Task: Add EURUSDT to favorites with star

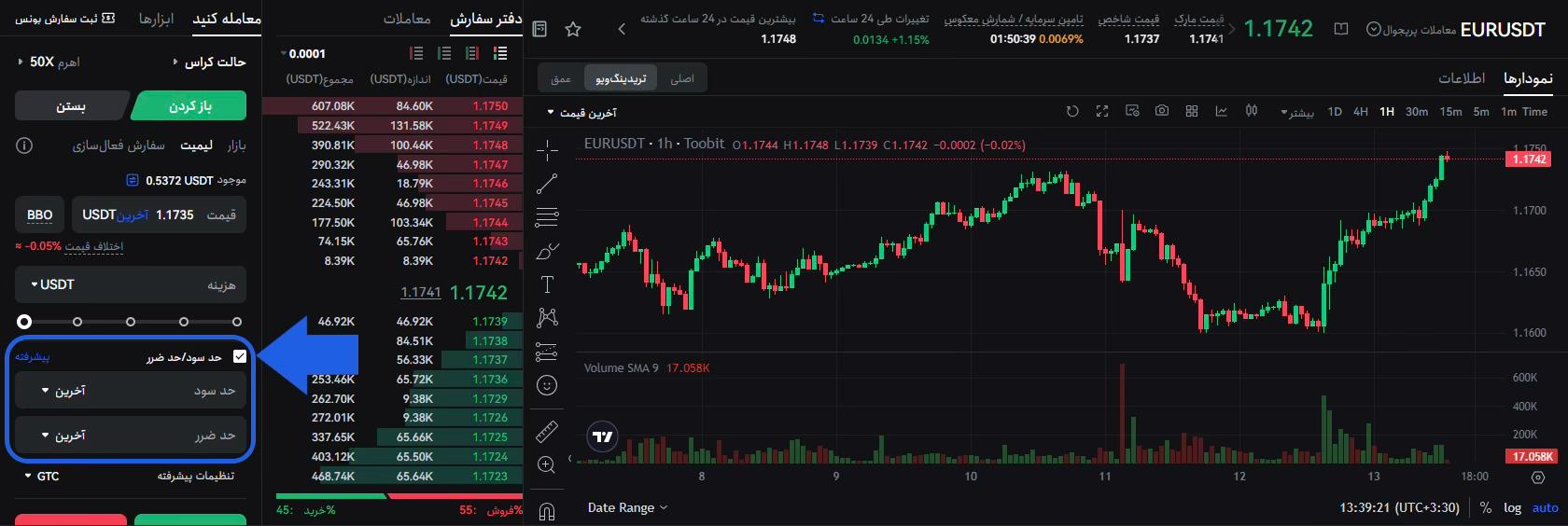Action: (x=573, y=30)
